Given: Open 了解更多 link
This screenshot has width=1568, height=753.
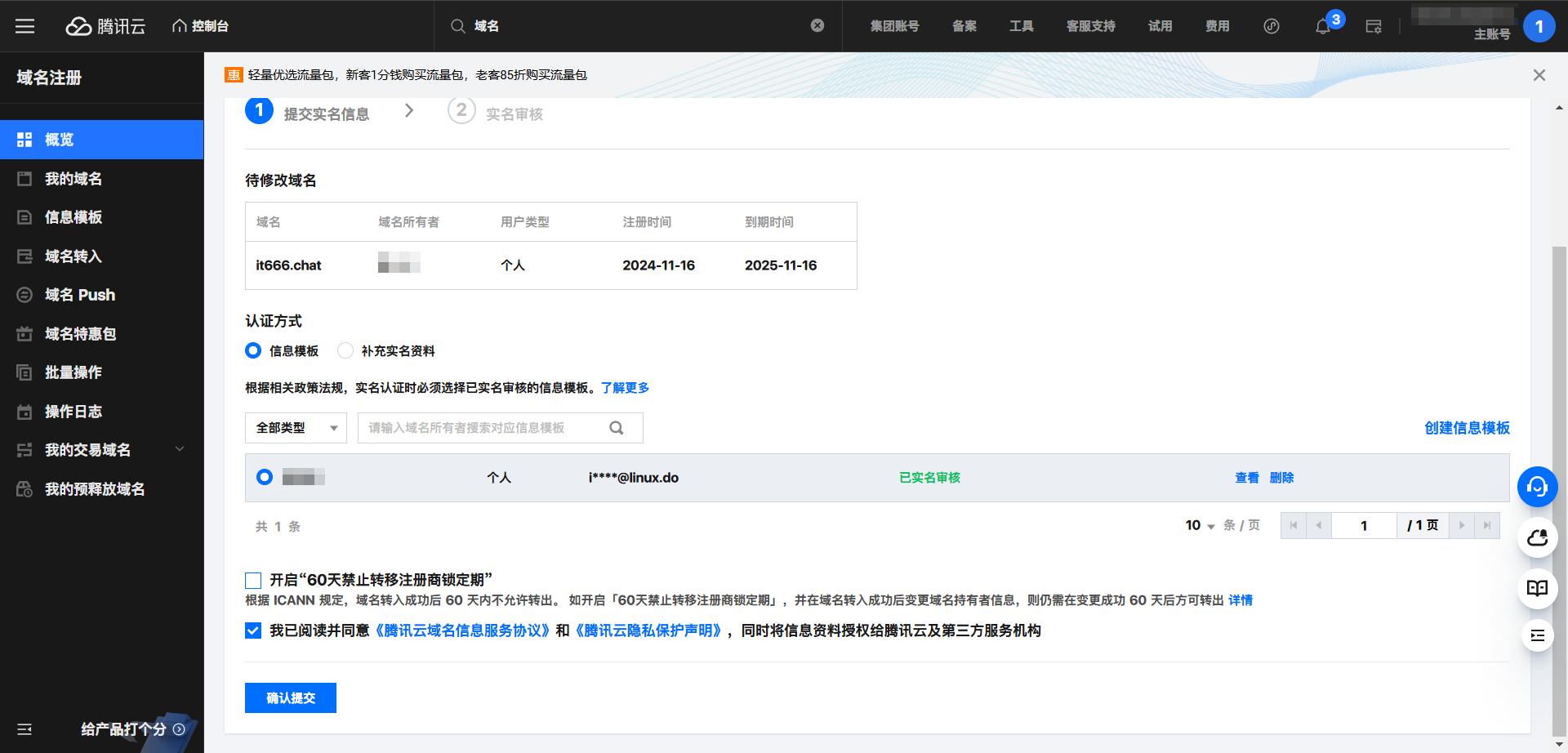Looking at the screenshot, I should (x=625, y=388).
